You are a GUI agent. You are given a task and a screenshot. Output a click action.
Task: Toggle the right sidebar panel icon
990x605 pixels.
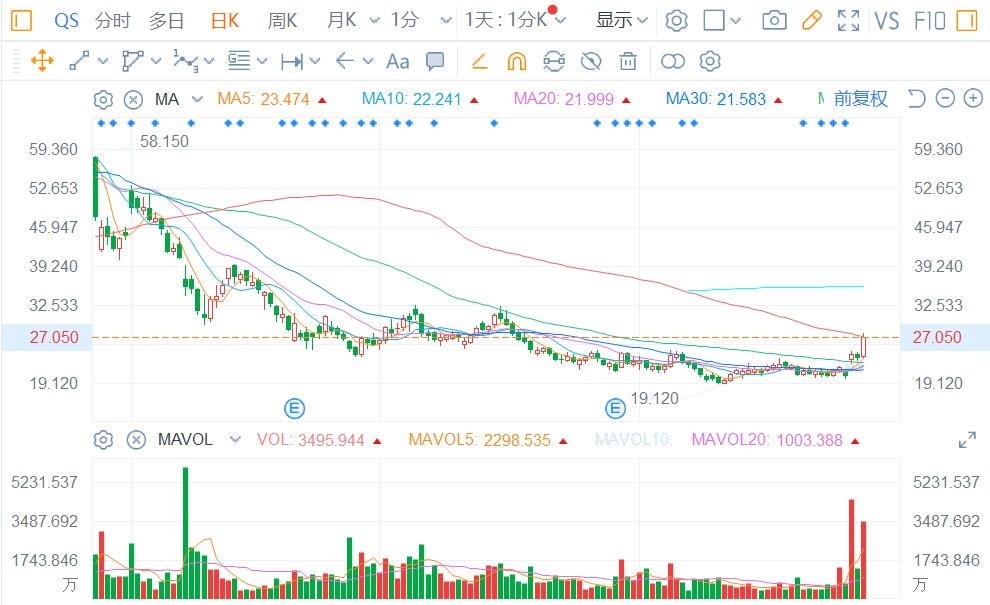point(966,20)
